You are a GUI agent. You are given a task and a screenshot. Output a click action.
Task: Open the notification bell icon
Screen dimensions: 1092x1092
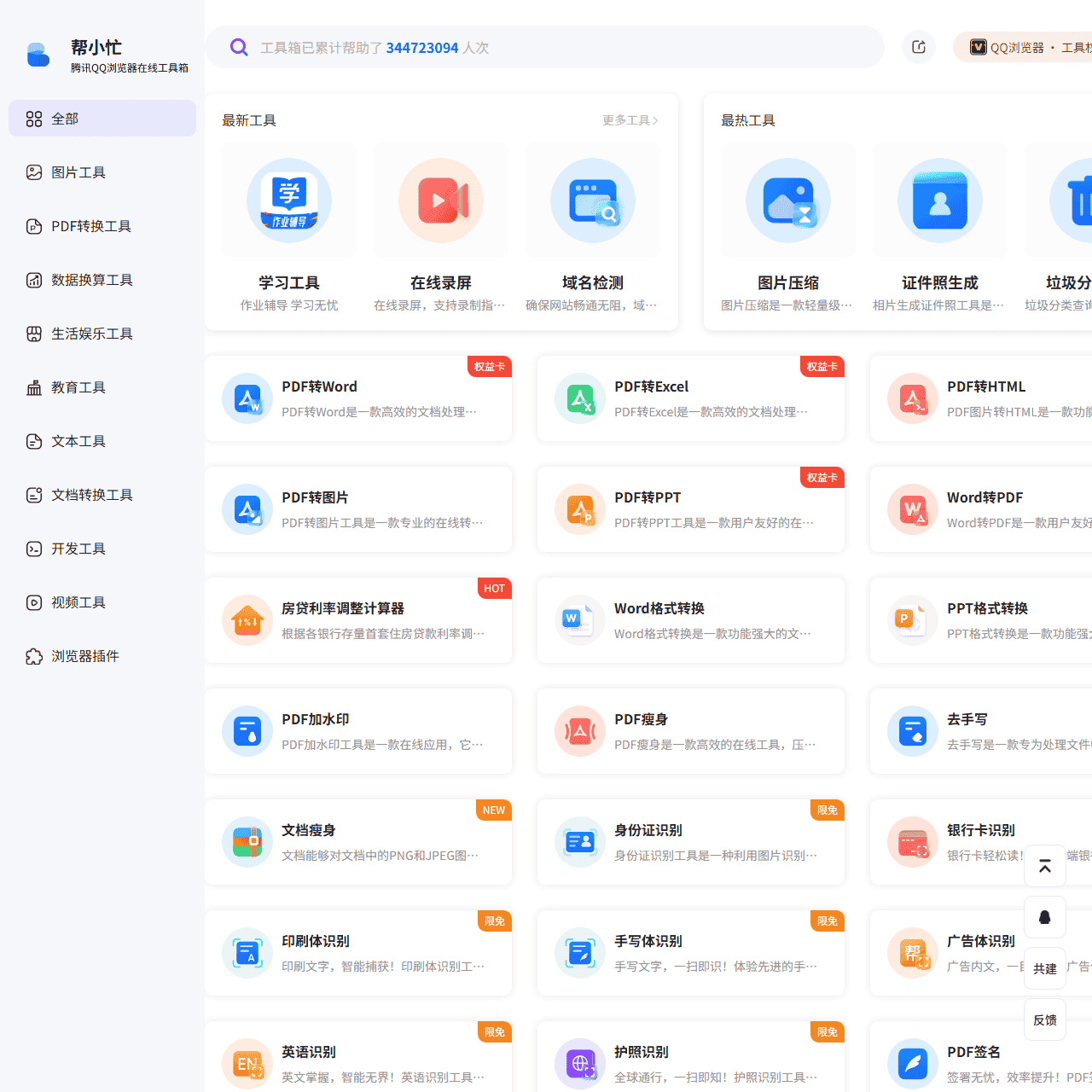(x=1044, y=917)
